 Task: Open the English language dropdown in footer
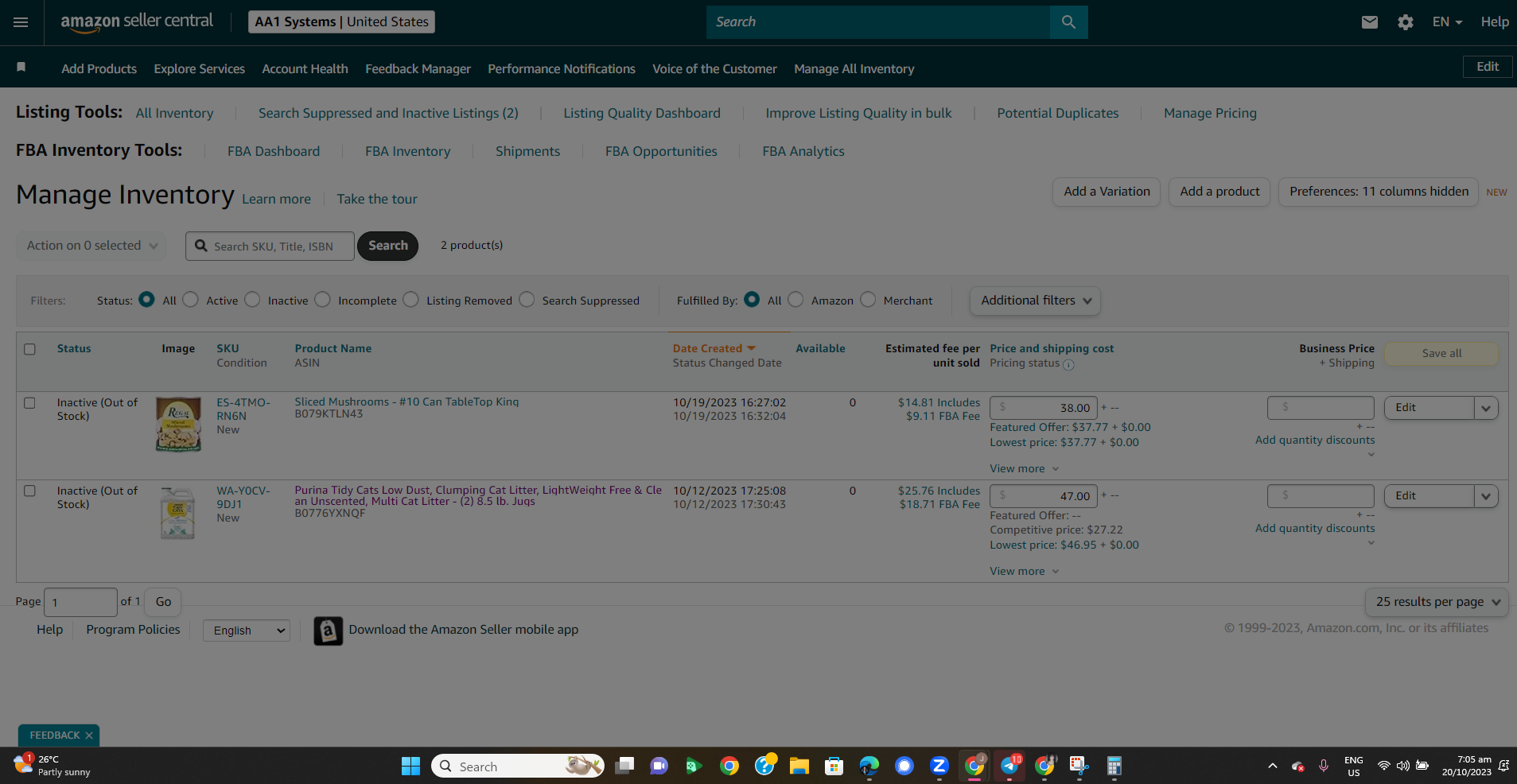point(247,631)
